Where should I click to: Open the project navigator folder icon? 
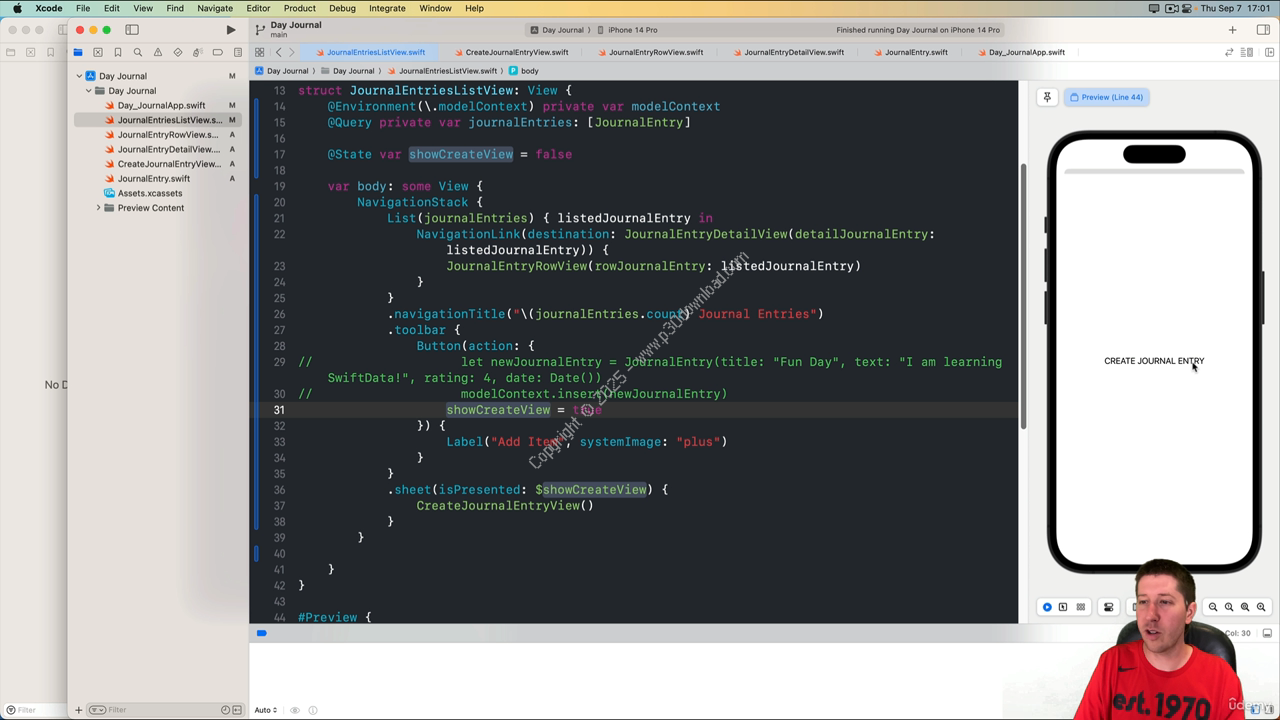click(x=78, y=52)
